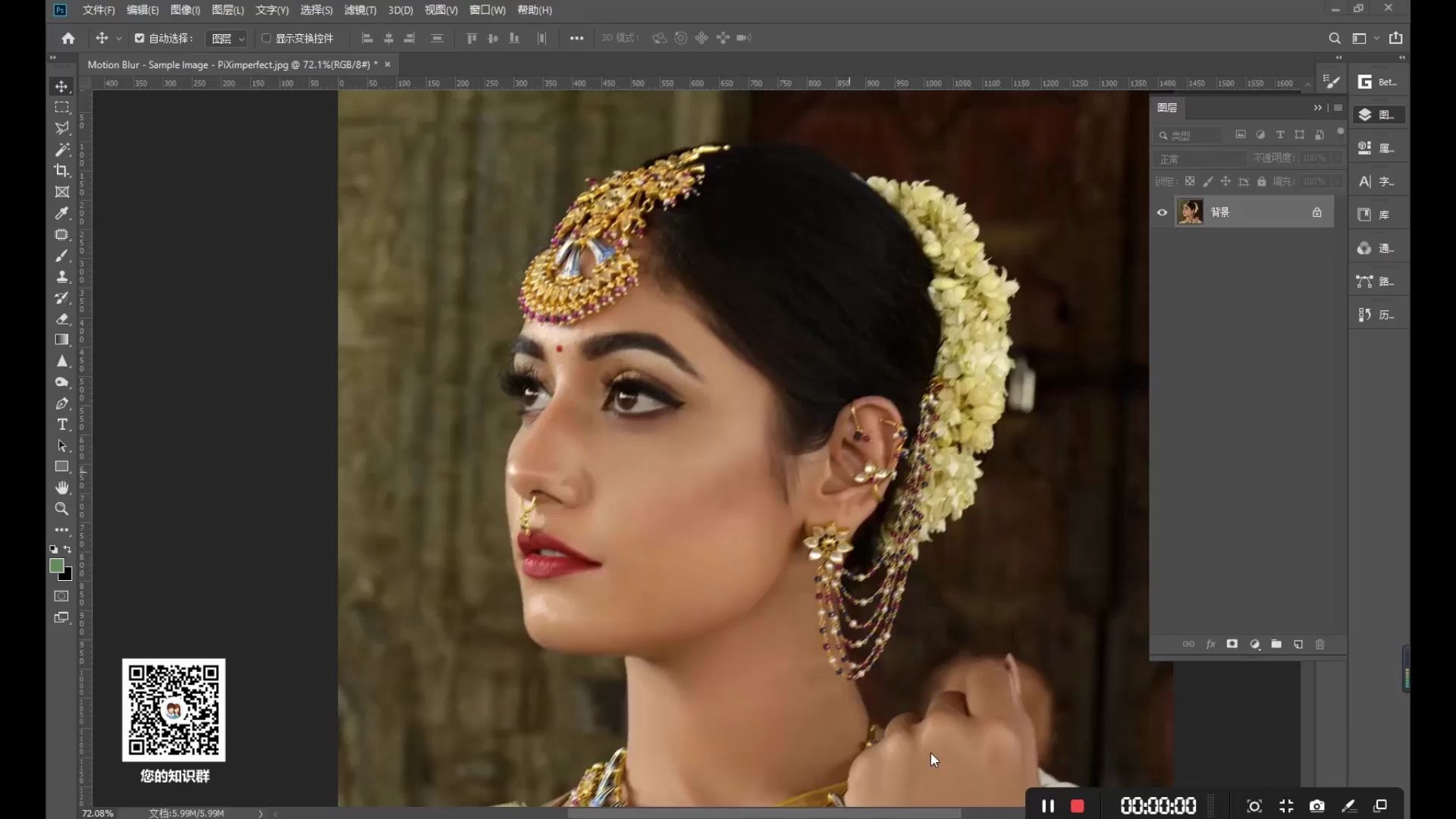Screen dimensions: 1456x819
Task: Click the foreground color swatch
Action: pyautogui.click(x=56, y=566)
